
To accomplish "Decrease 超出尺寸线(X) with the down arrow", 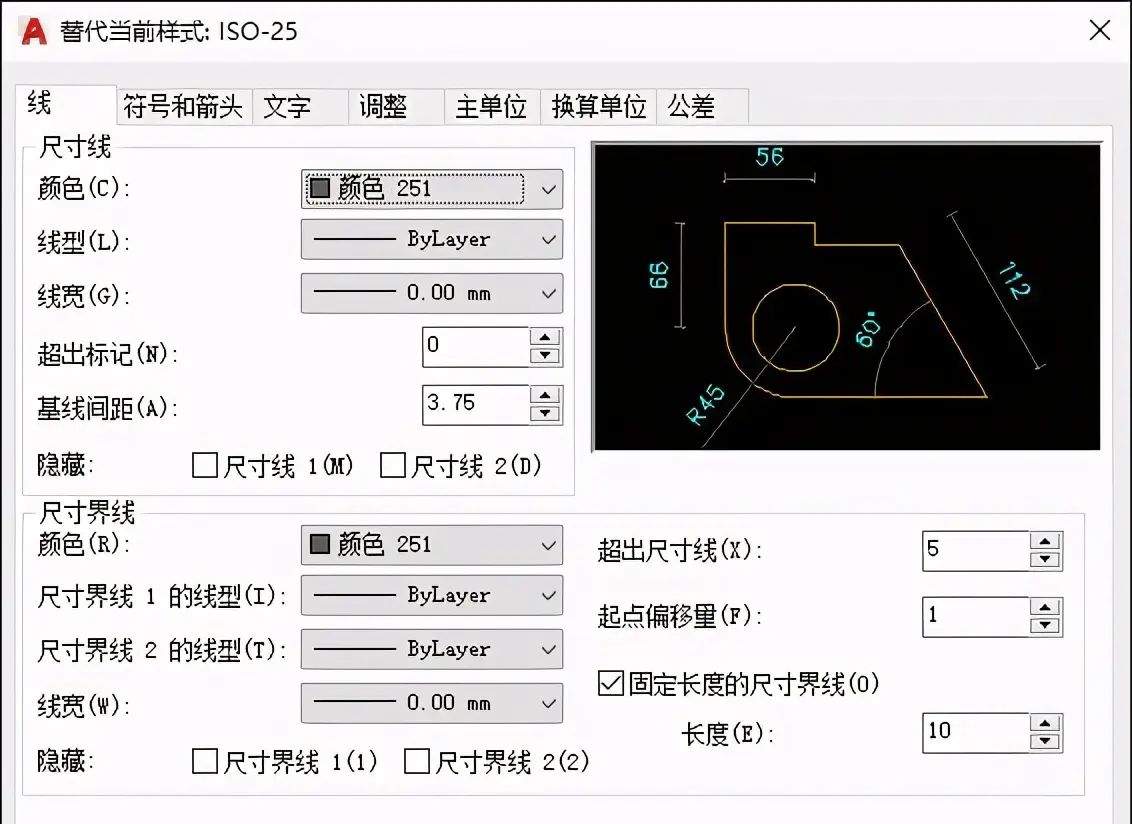I will click(1045, 558).
